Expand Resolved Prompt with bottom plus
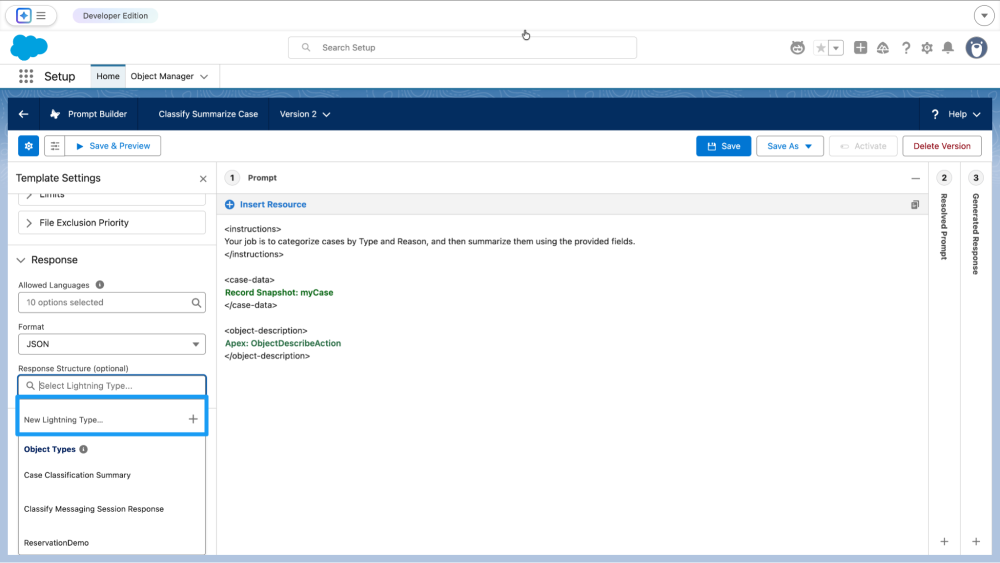The width and height of the screenshot is (1000, 563). pos(944,541)
